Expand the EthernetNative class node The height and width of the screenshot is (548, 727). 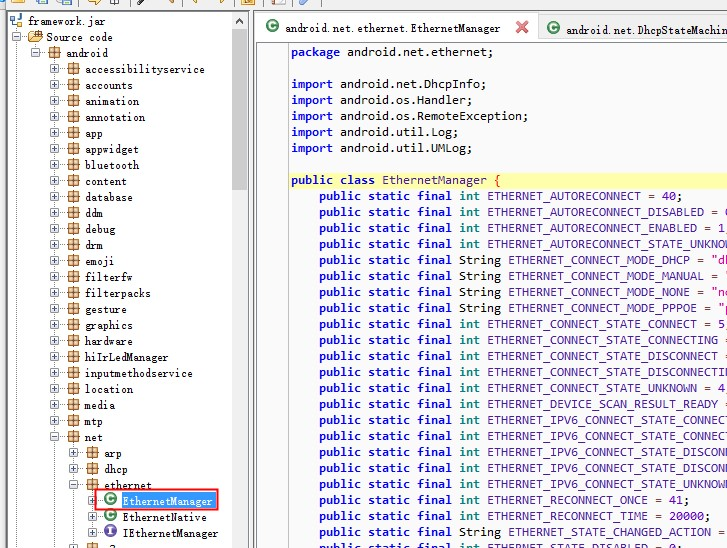click(92, 516)
